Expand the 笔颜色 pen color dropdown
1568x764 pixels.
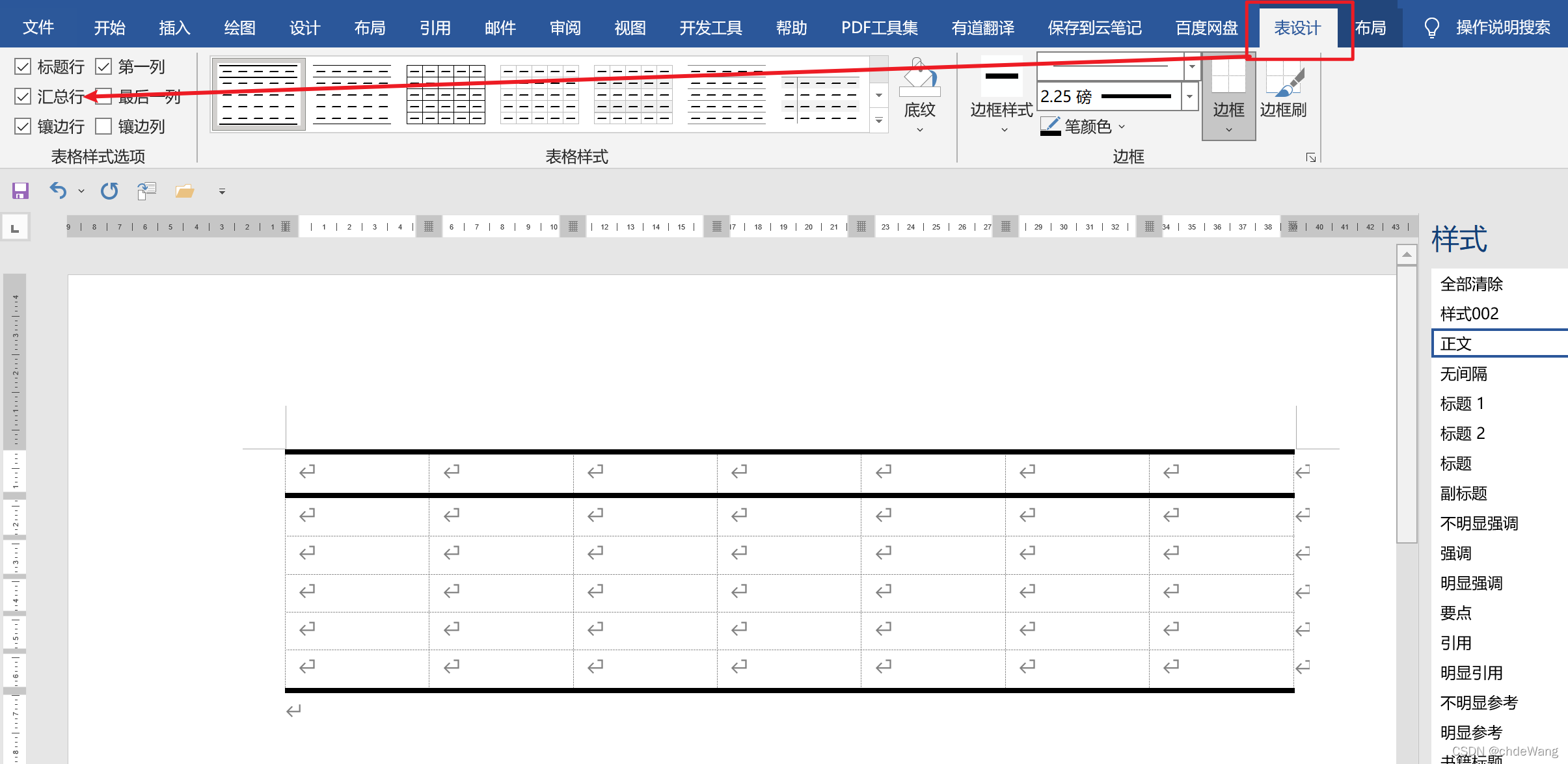click(x=1122, y=126)
